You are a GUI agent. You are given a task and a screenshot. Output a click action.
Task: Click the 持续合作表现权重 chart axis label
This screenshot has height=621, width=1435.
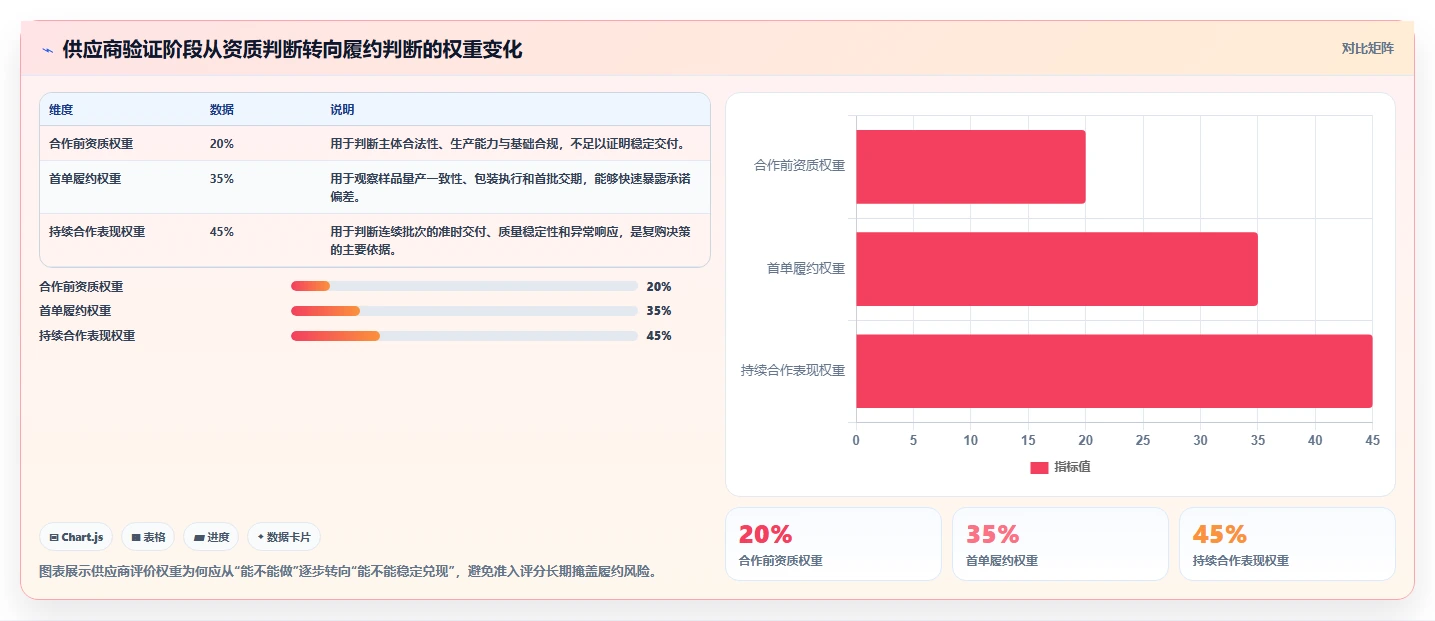click(x=793, y=371)
